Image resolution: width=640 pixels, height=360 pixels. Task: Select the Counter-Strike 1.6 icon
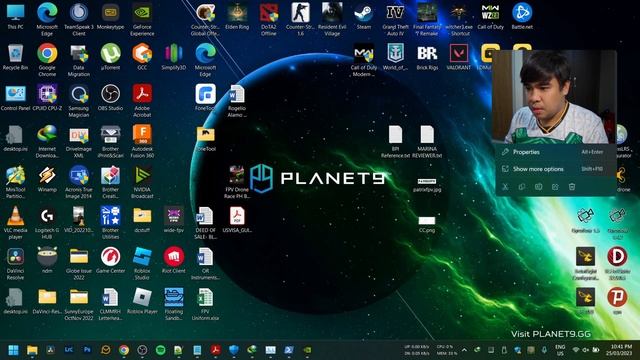[x=300, y=19]
